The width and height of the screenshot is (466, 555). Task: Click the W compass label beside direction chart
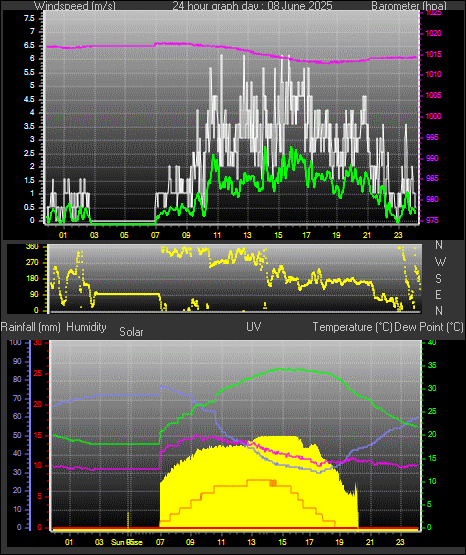[440, 262]
